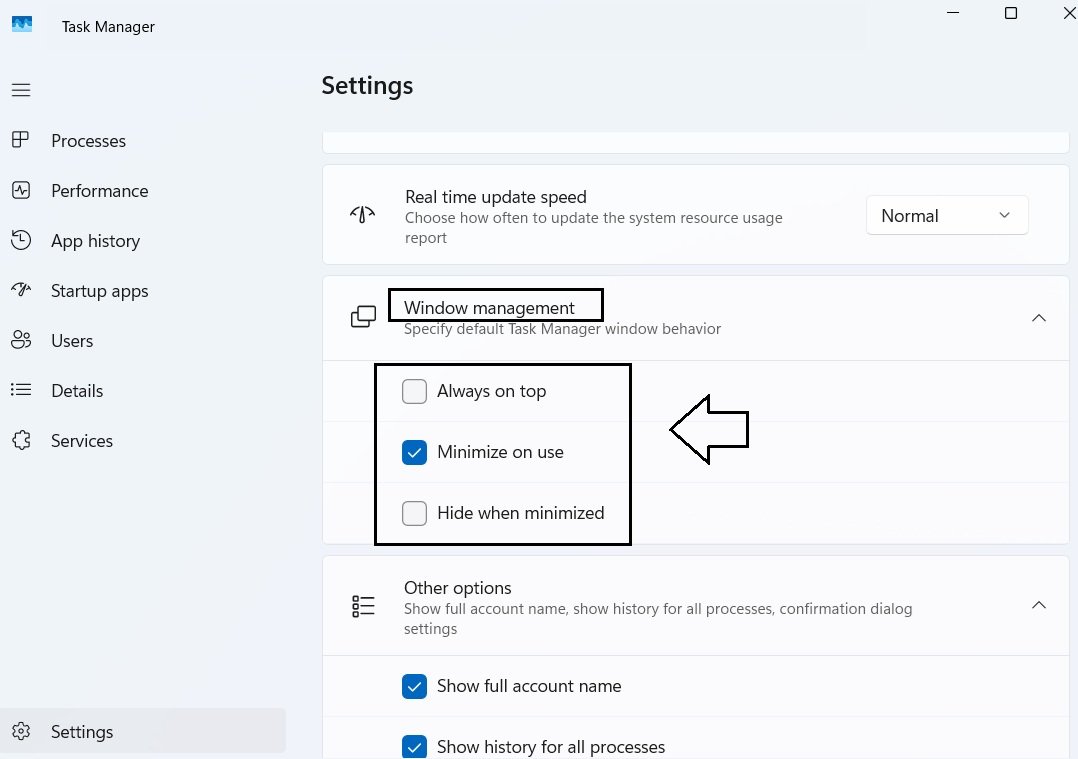Uncheck Show history for all processes
Viewport: 1078px width, 759px height.
(x=415, y=747)
